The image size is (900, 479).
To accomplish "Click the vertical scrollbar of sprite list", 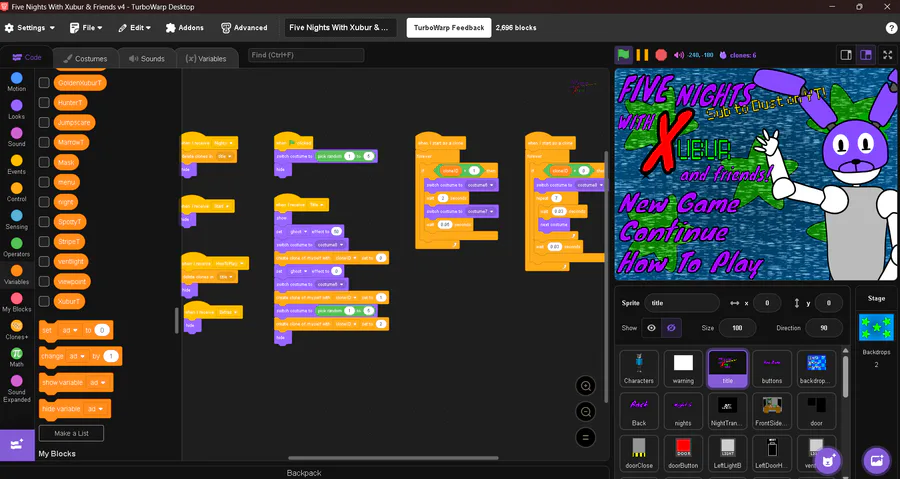I will click(845, 375).
